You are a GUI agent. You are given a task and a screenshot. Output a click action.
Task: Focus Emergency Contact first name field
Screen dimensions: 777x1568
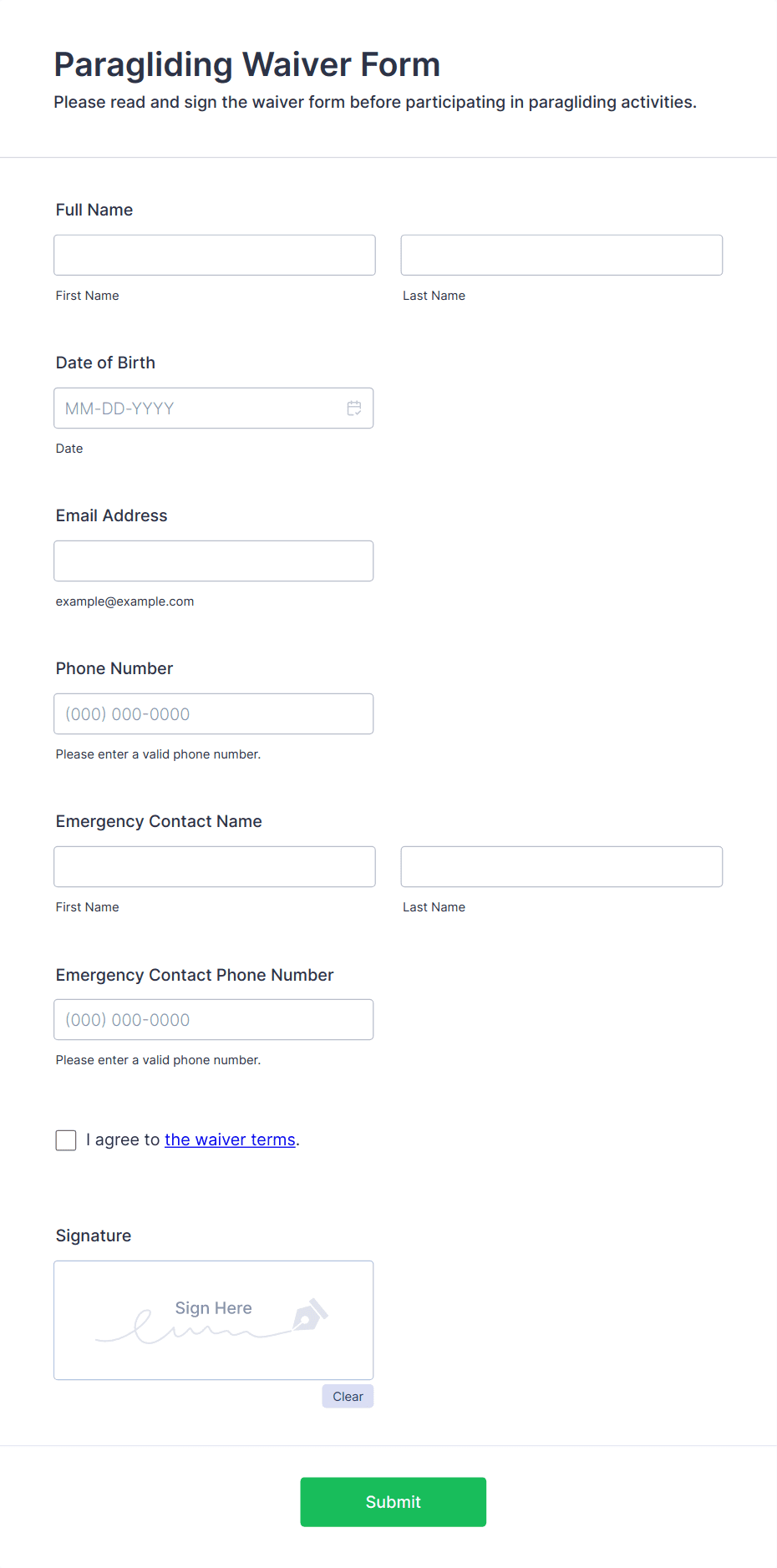(x=215, y=867)
